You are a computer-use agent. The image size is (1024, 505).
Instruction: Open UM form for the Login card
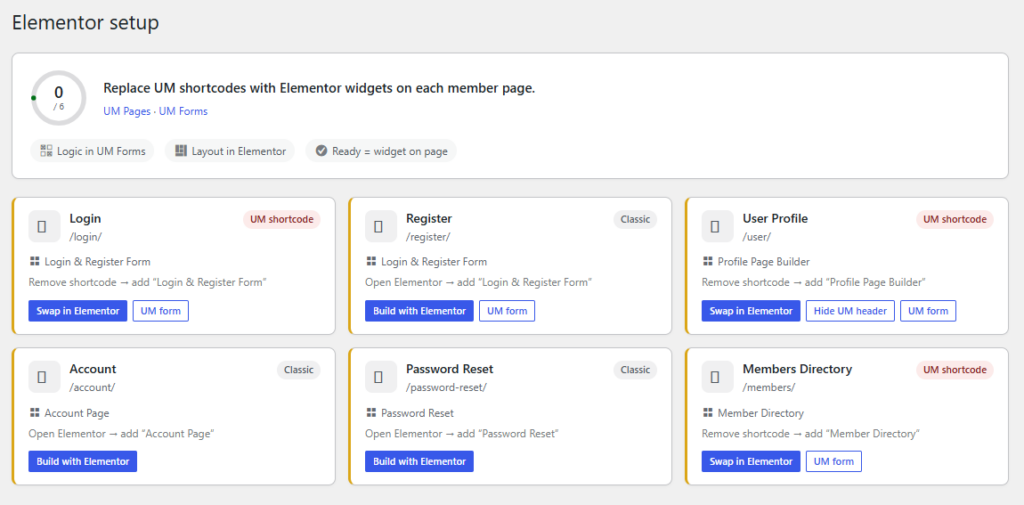(x=161, y=311)
